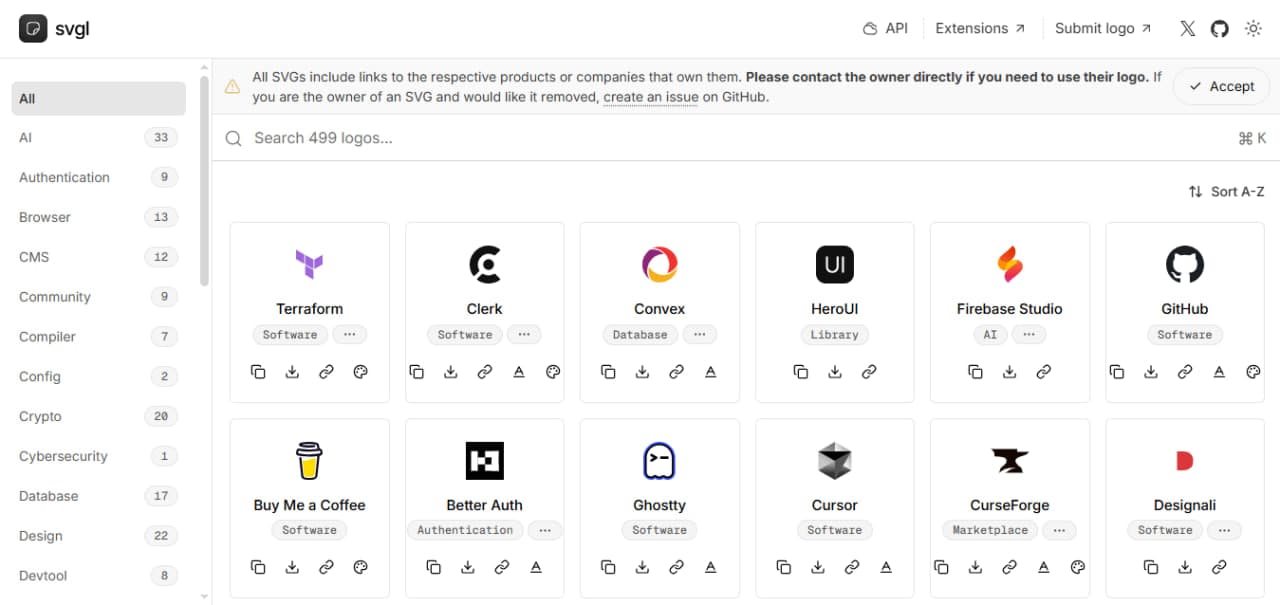This screenshot has width=1280, height=605.
Task: Toggle light/dark theme sun icon
Action: click(x=1253, y=29)
